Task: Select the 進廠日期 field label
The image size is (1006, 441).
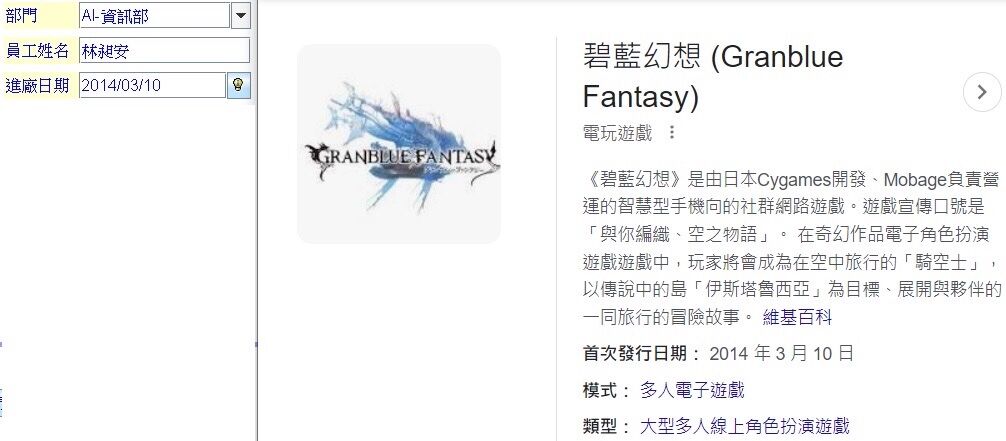Action: click(x=37, y=85)
